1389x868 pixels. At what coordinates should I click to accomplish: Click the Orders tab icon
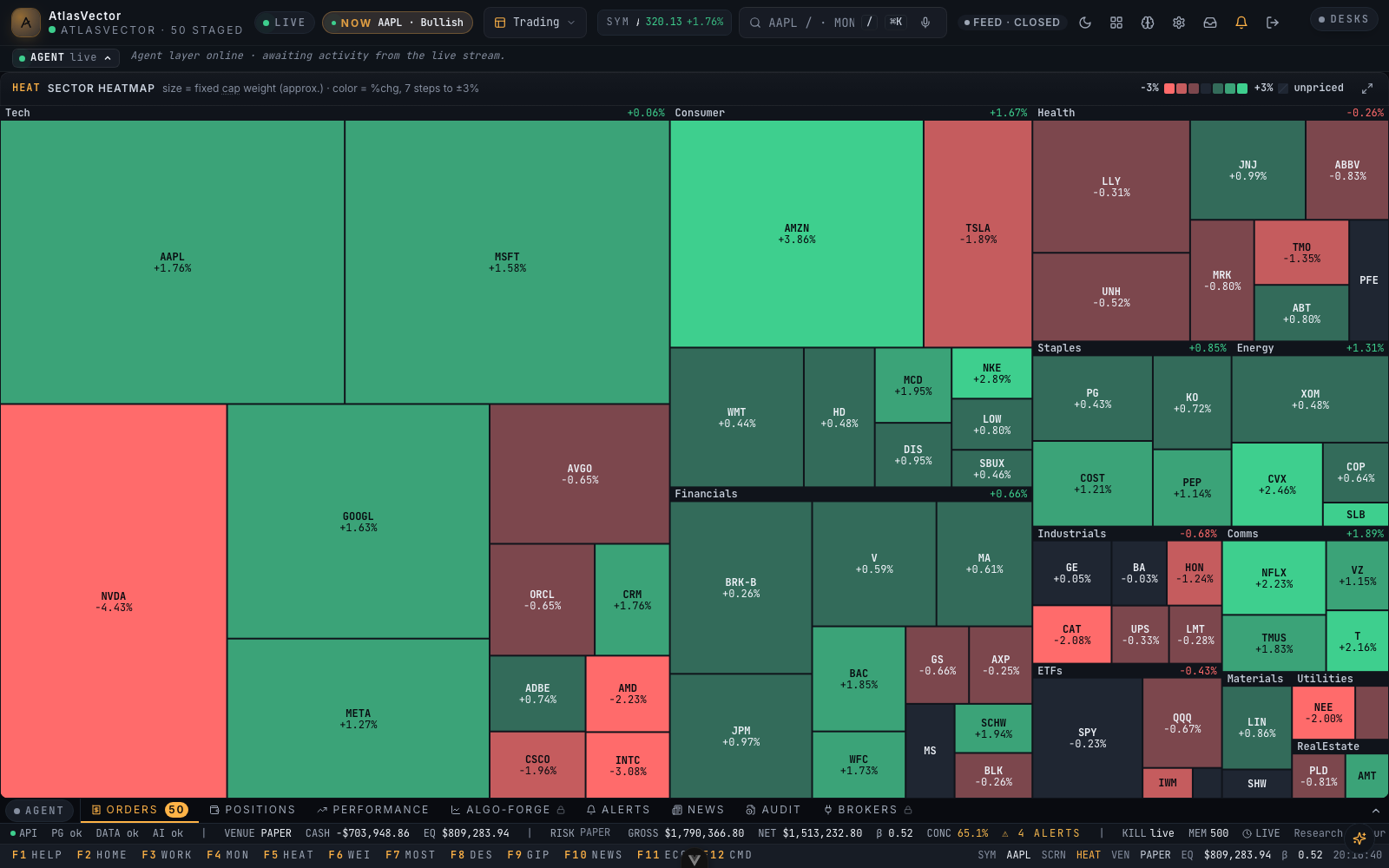[96, 810]
